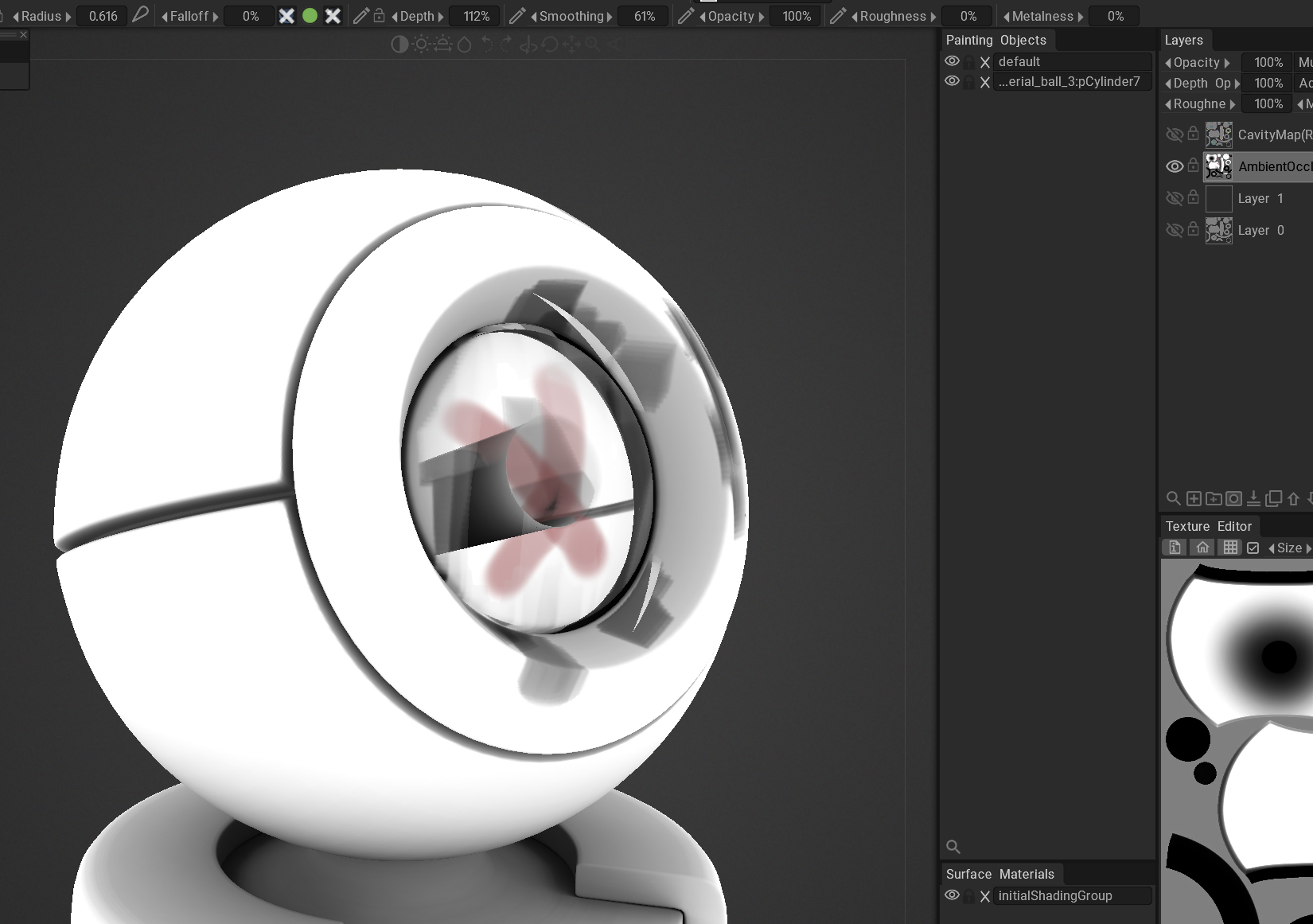Screen dimensions: 1313x924
Task: Hide the default paint object via eye icon
Action: (x=952, y=61)
